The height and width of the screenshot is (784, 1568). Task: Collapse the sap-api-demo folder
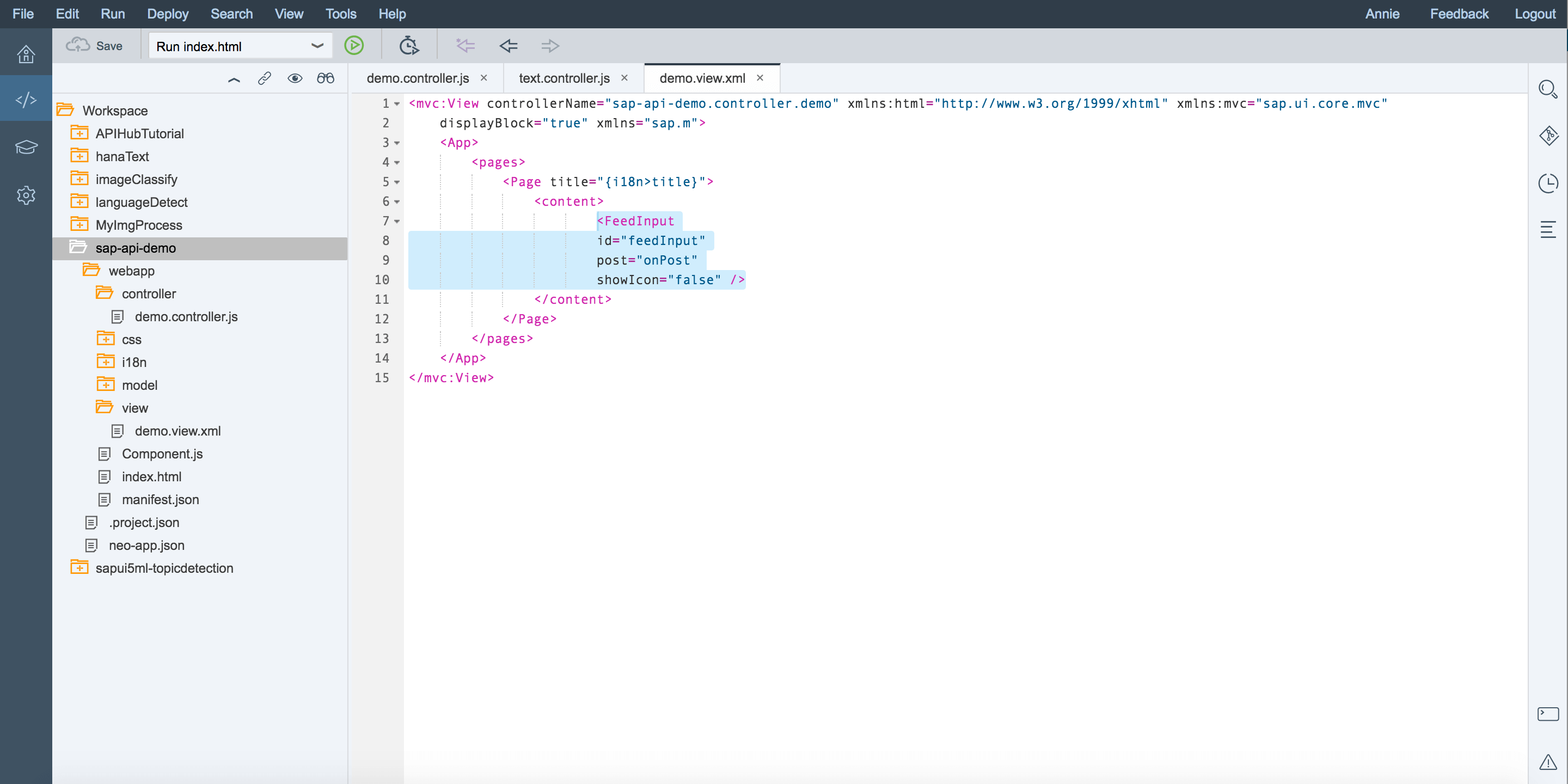(x=78, y=247)
